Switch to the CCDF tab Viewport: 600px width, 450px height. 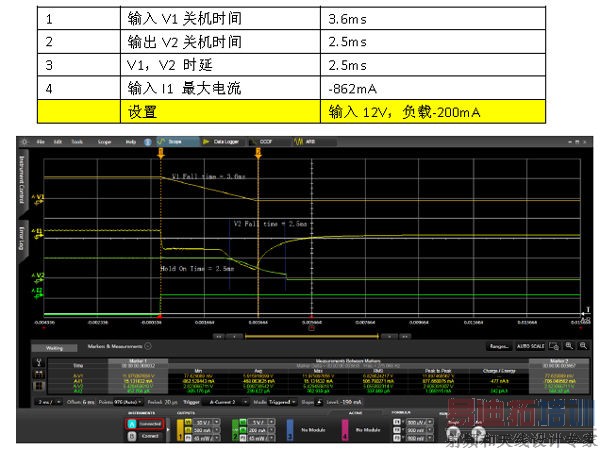click(x=269, y=142)
